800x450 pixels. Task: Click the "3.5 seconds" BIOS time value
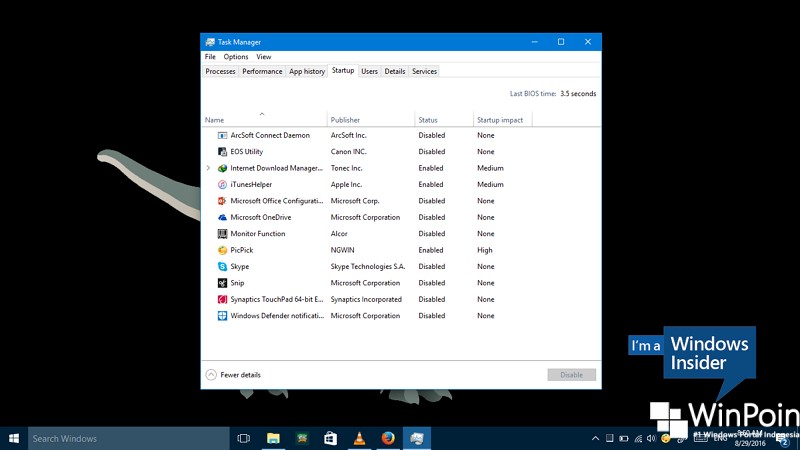click(x=578, y=93)
